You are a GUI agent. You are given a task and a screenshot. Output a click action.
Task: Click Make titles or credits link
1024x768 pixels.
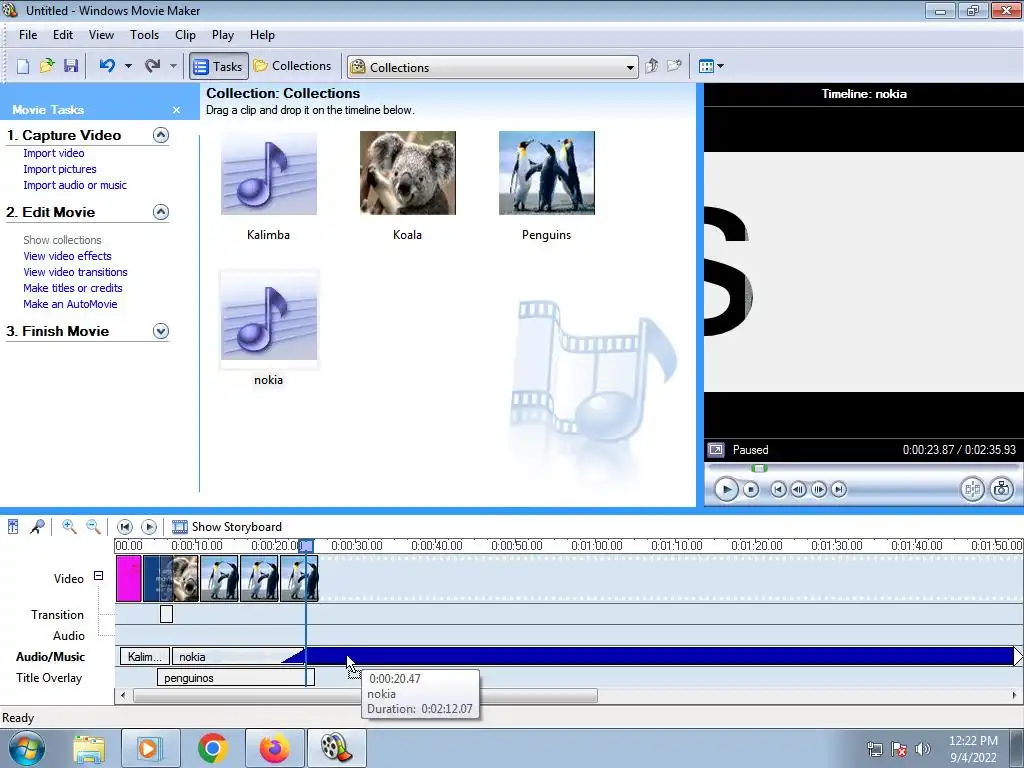[x=72, y=288]
